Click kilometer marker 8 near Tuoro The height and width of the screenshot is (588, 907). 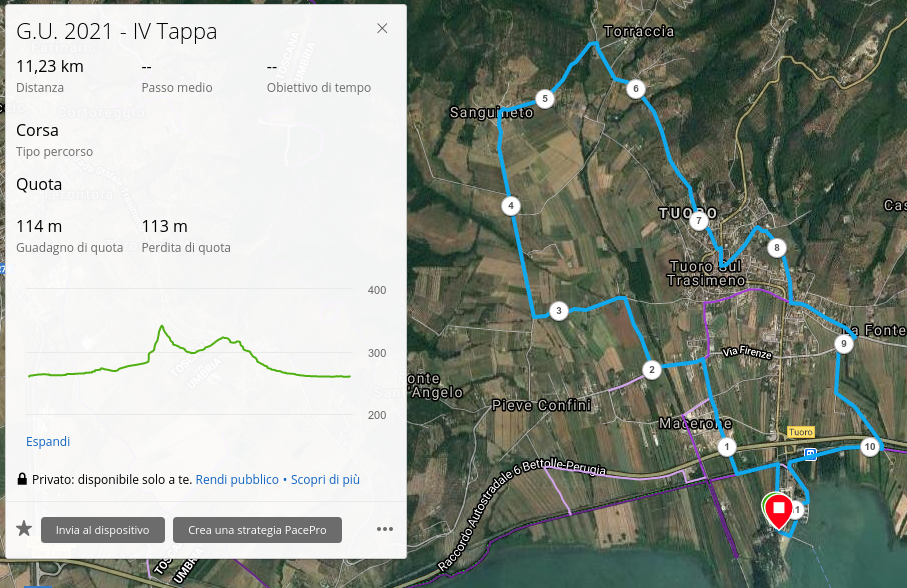click(x=775, y=247)
